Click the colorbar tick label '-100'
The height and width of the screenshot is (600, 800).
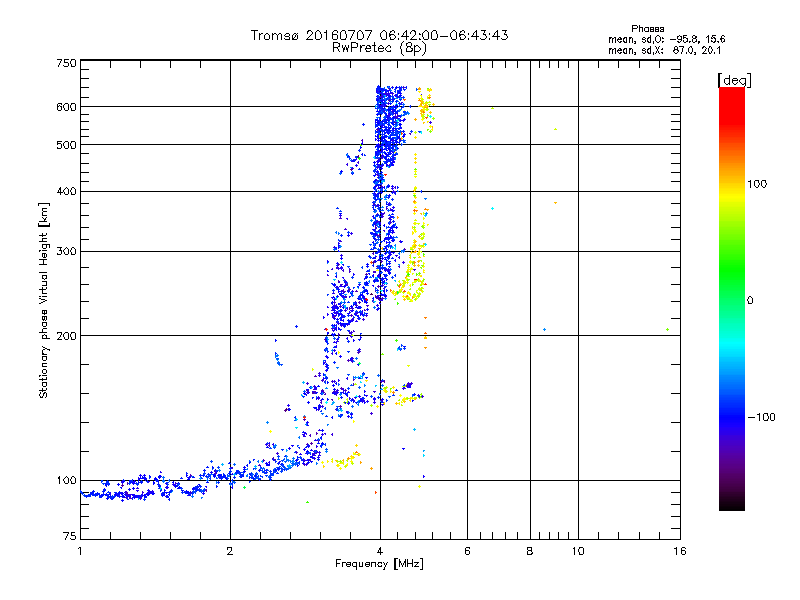(761, 417)
